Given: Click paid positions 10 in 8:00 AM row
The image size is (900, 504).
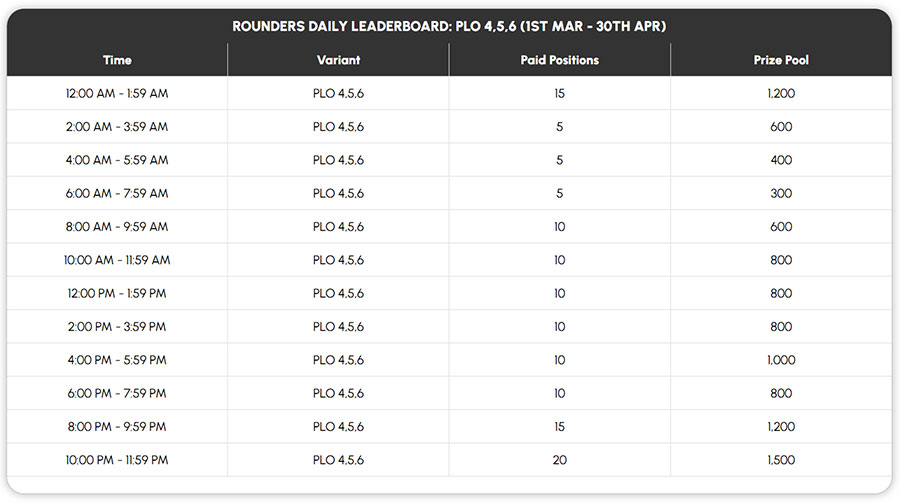Looking at the screenshot, I should (x=560, y=226).
